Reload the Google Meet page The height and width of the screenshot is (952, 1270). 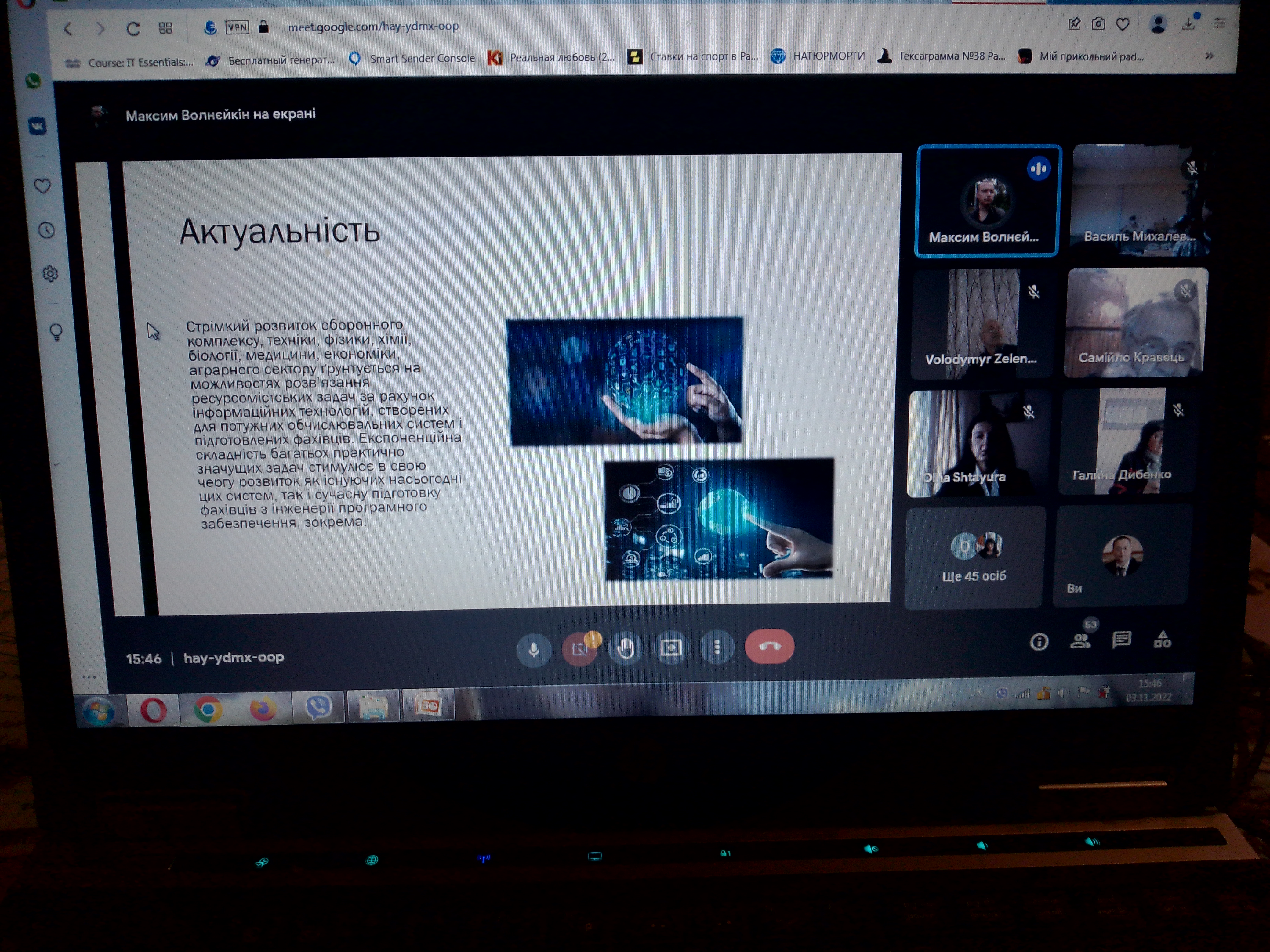[x=133, y=28]
